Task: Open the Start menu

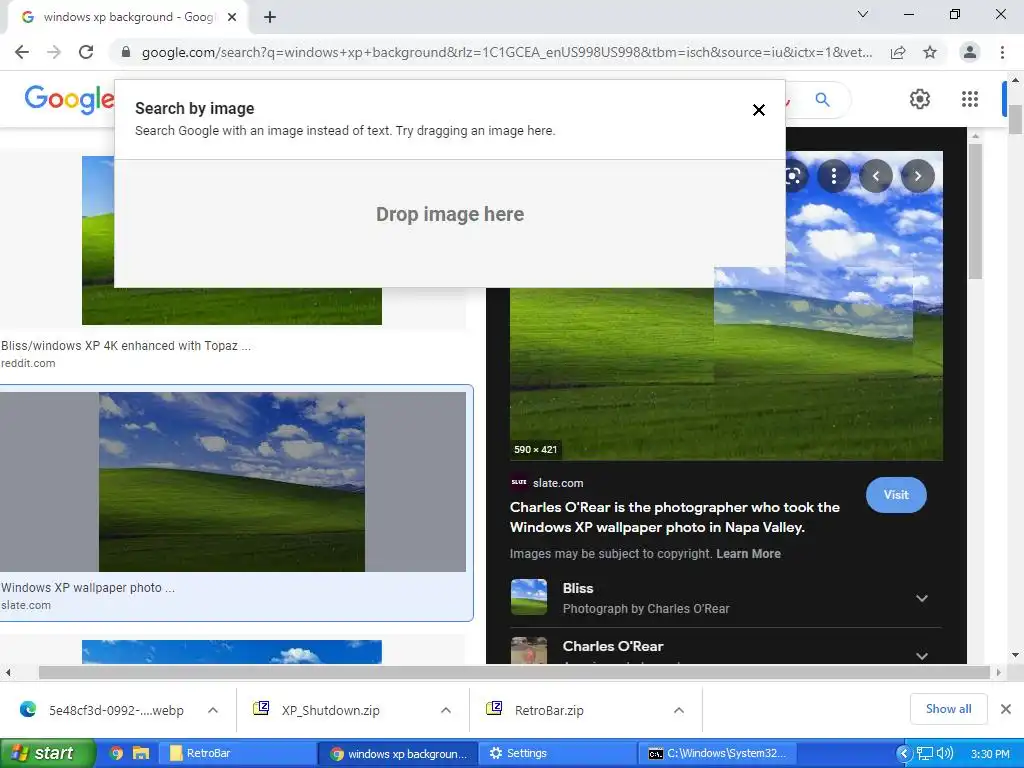Action: coord(47,753)
